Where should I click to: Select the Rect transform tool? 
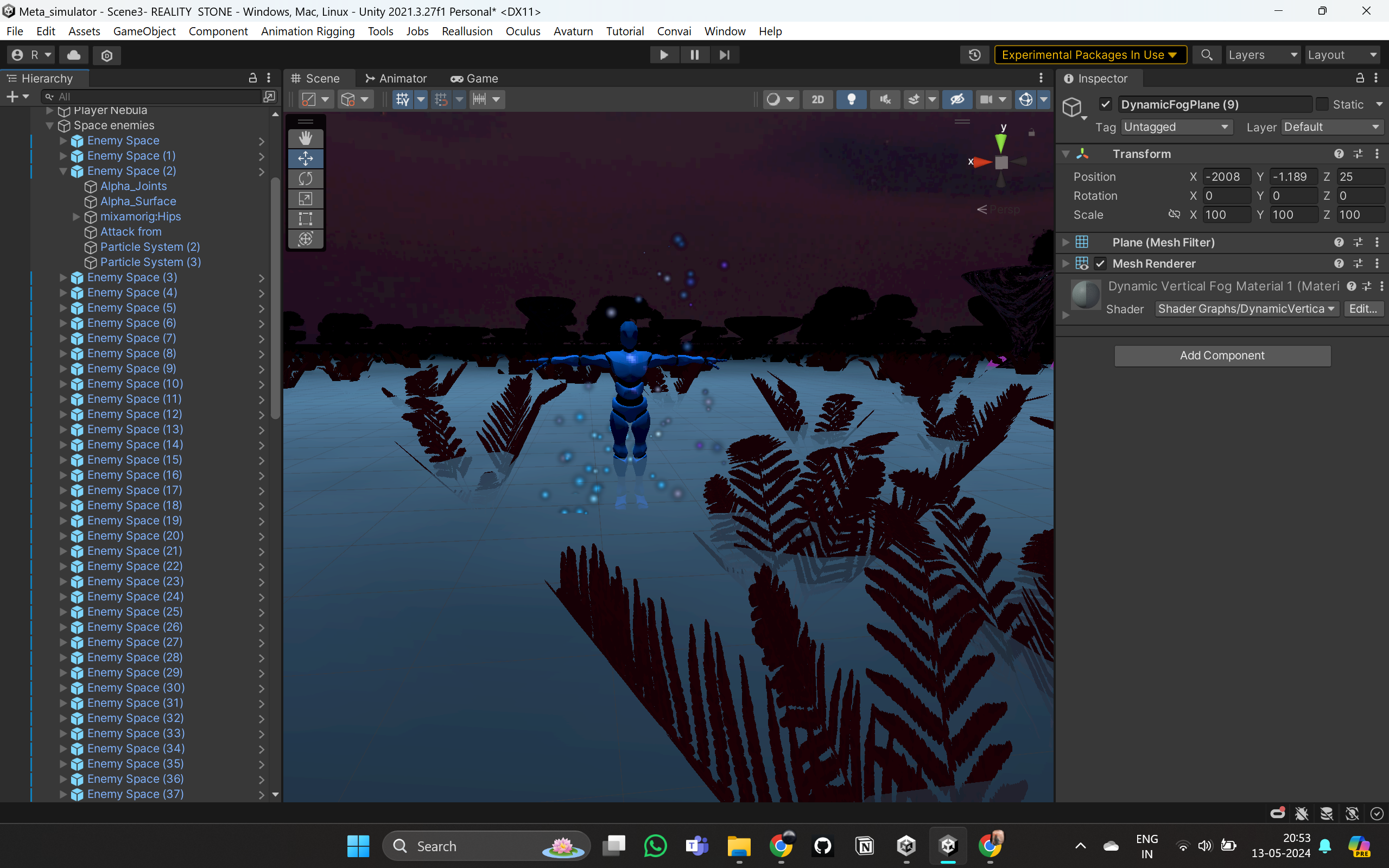tap(306, 219)
